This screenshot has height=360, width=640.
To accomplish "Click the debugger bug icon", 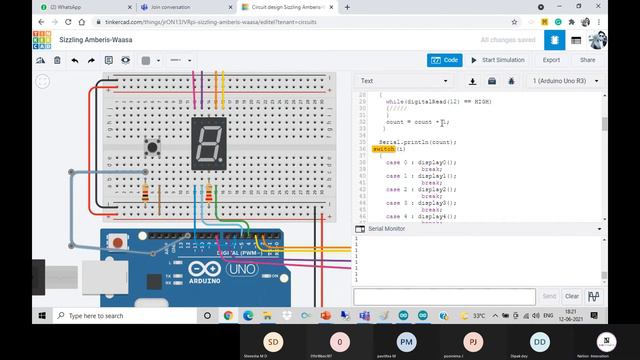I will pyautogui.click(x=511, y=81).
